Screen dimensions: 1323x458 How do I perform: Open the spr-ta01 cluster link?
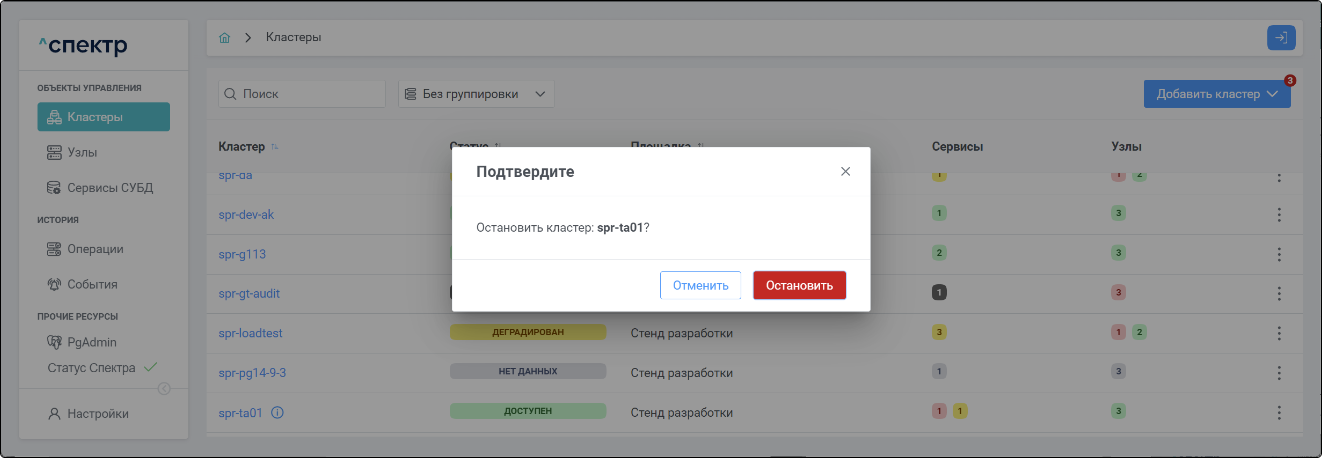click(240, 412)
